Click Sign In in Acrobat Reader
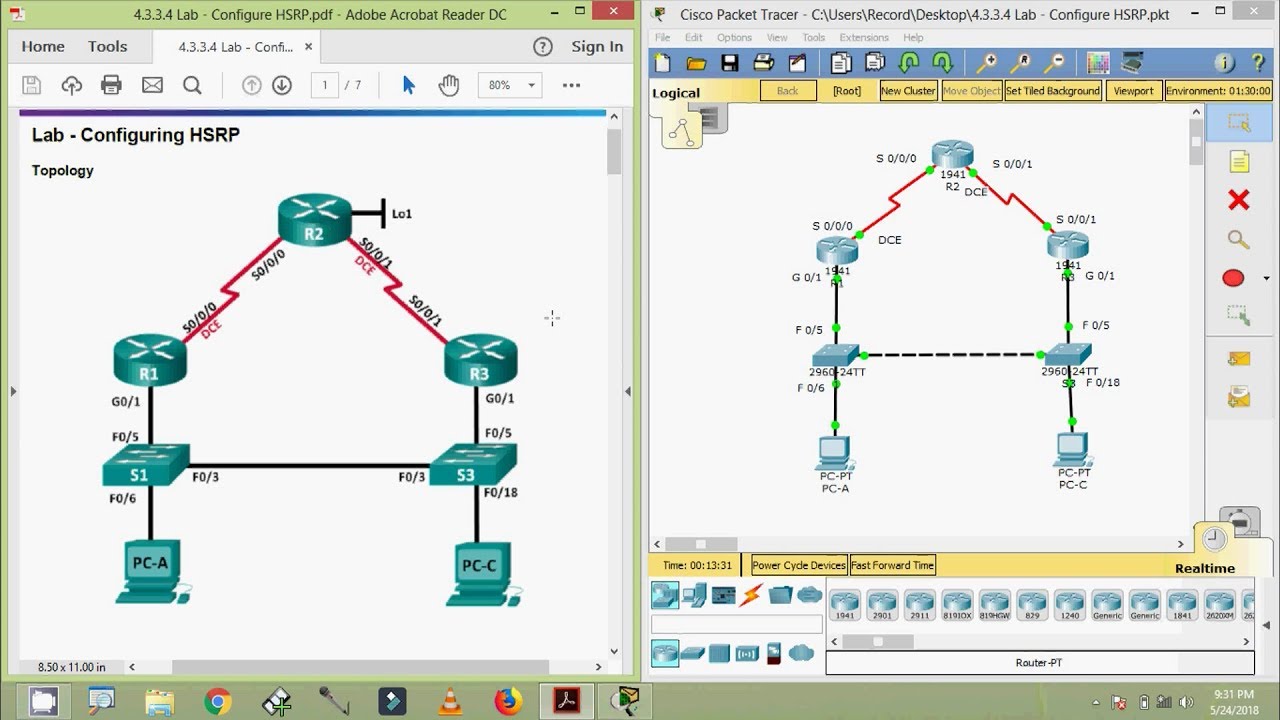 tap(597, 46)
